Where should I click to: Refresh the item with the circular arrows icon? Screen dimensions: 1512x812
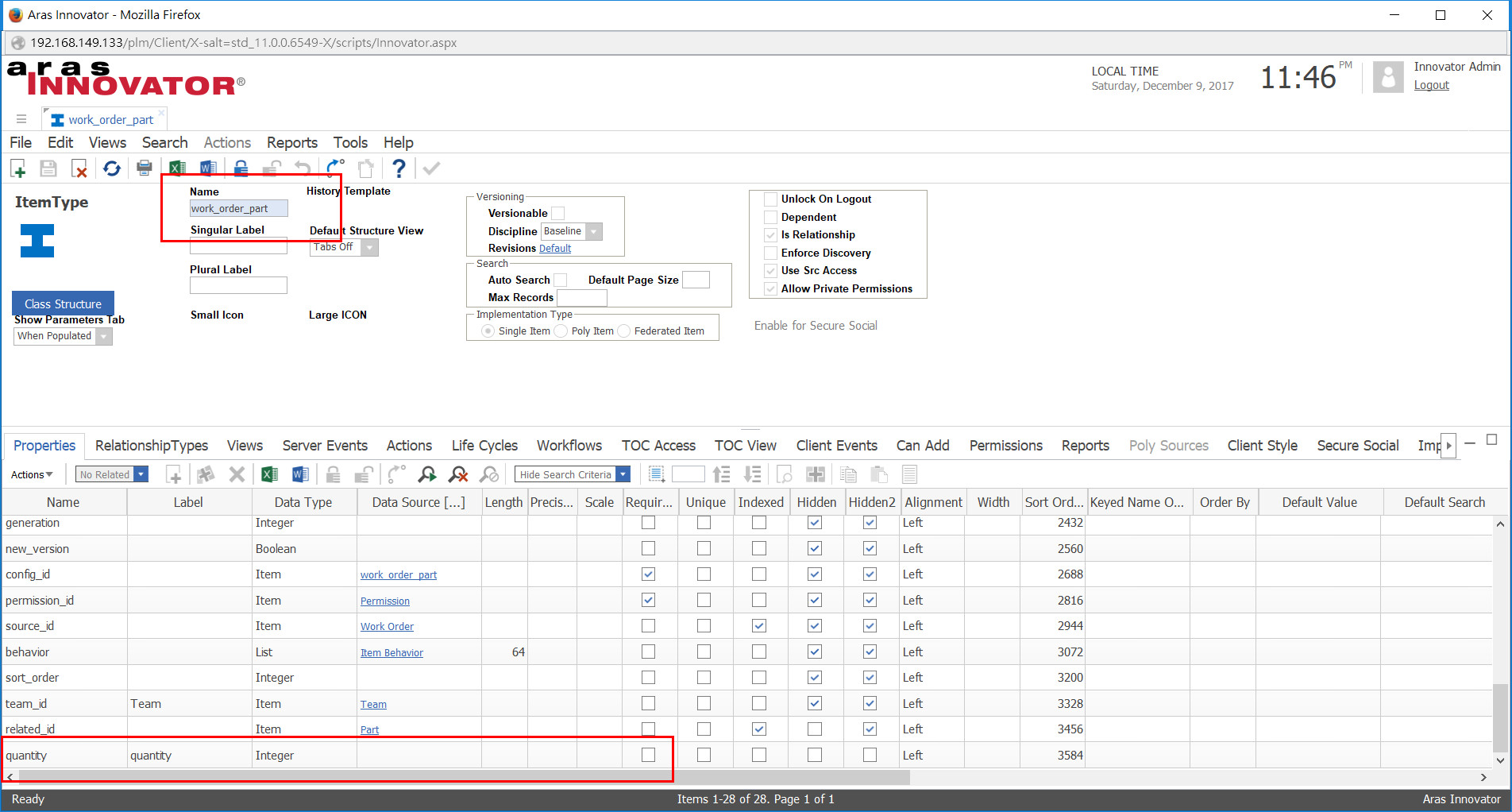pyautogui.click(x=112, y=168)
